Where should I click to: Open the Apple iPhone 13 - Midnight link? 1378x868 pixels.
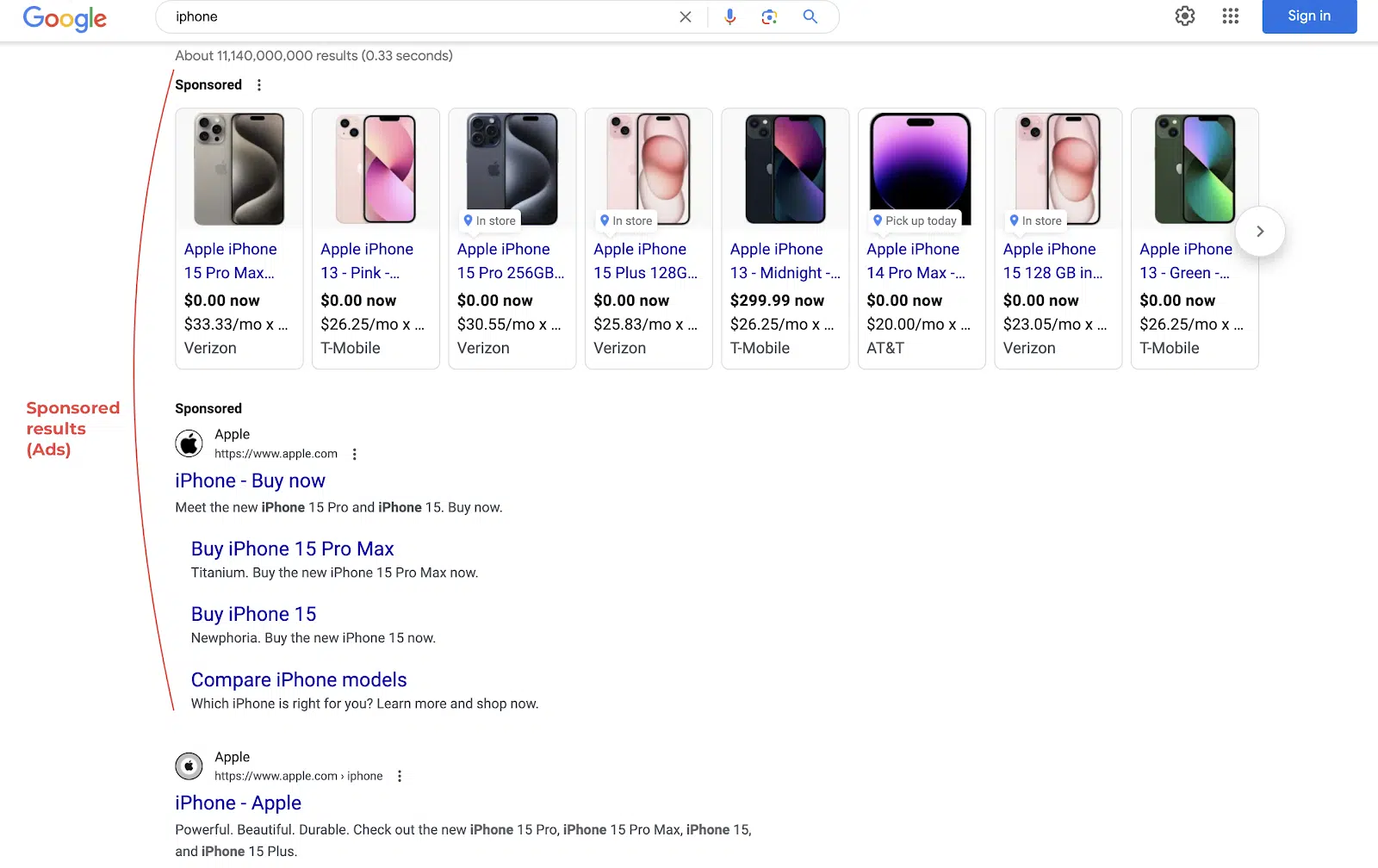pyautogui.click(x=785, y=261)
